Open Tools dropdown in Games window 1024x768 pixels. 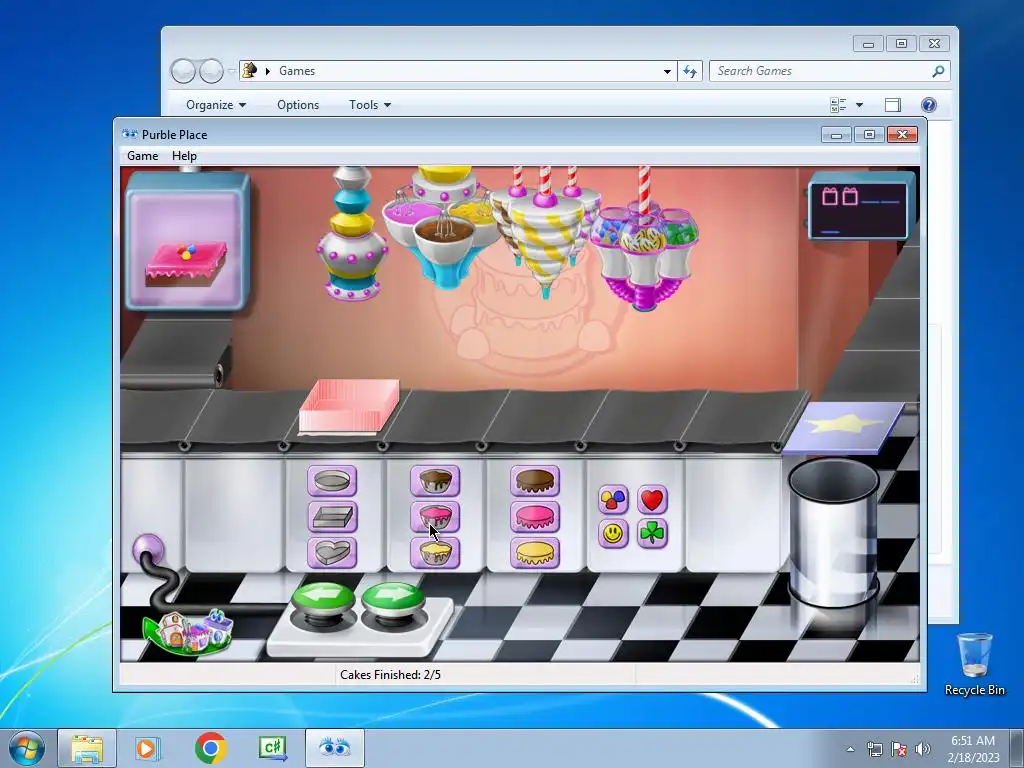(370, 105)
